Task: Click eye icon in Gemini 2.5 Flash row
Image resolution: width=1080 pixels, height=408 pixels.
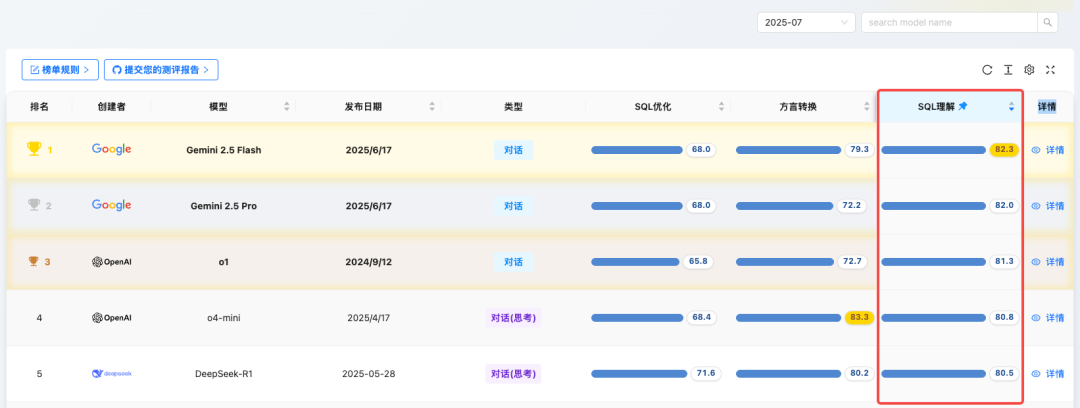Action: tap(1036, 150)
